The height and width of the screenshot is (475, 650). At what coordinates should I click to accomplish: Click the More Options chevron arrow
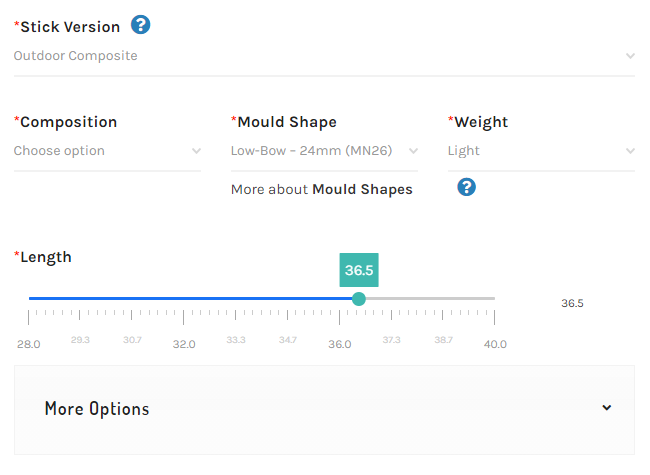(606, 408)
